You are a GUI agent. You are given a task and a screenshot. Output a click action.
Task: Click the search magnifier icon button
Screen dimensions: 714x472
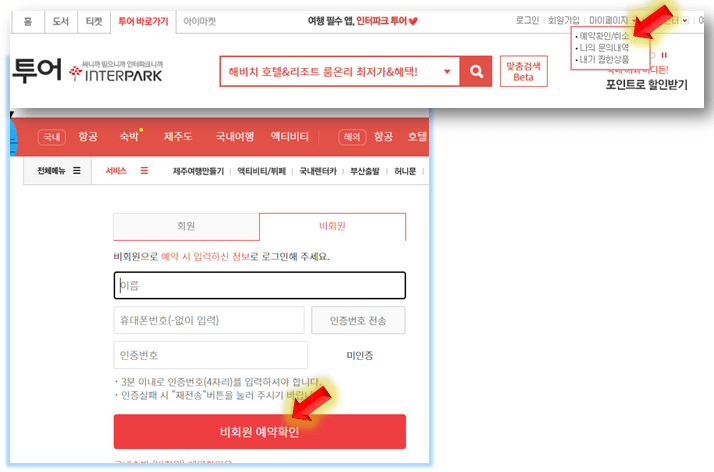(476, 71)
